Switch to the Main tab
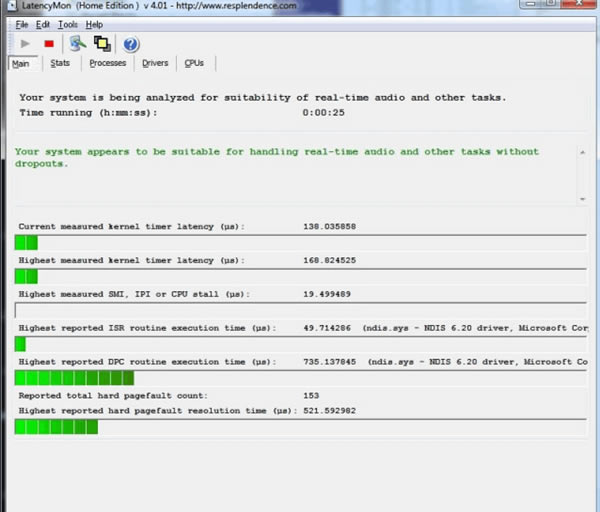The height and width of the screenshot is (512, 600). coord(20,64)
